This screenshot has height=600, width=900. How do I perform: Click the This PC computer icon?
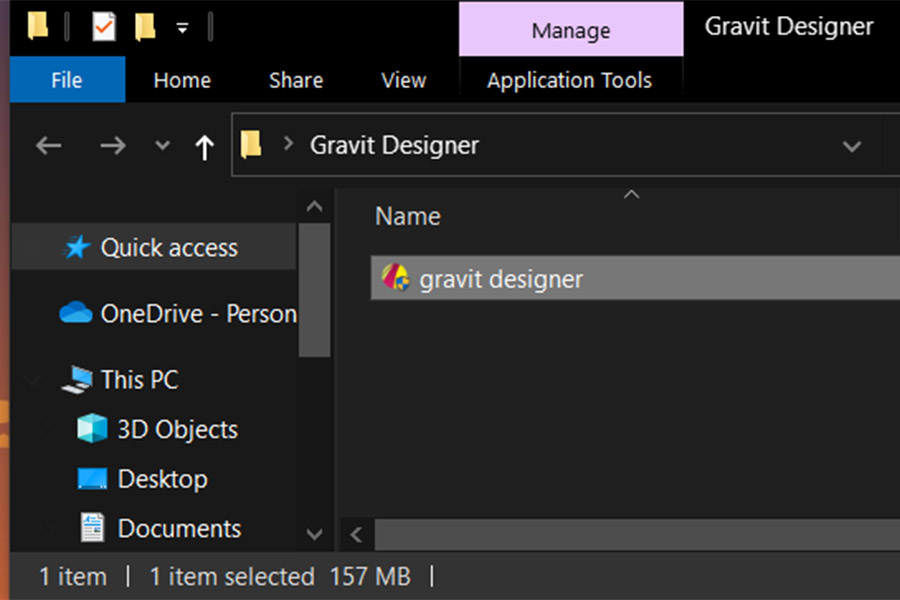click(x=77, y=380)
